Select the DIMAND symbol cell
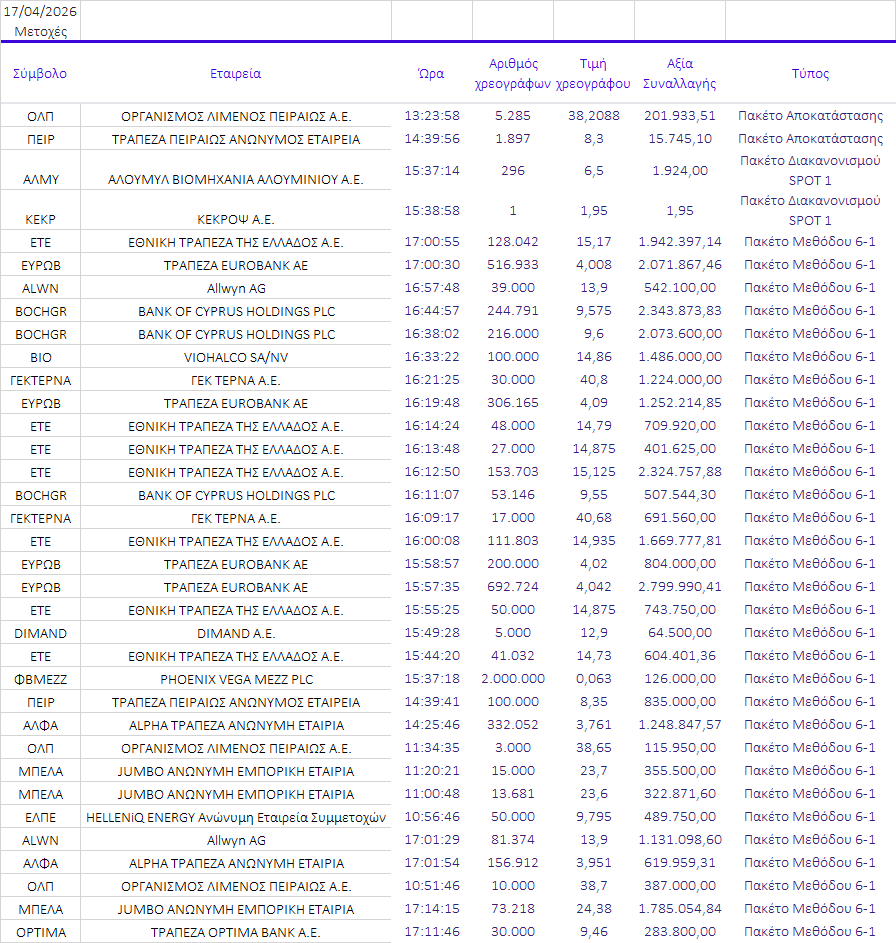This screenshot has width=896, height=943. coord(40,633)
